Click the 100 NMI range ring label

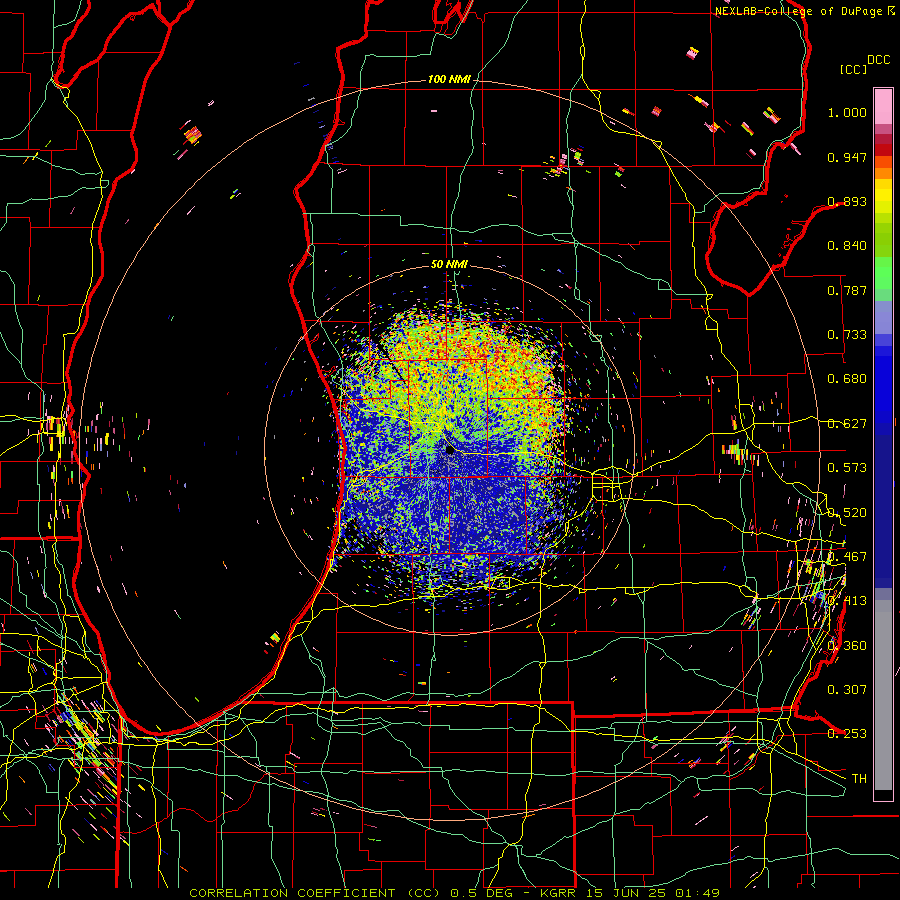point(448,79)
